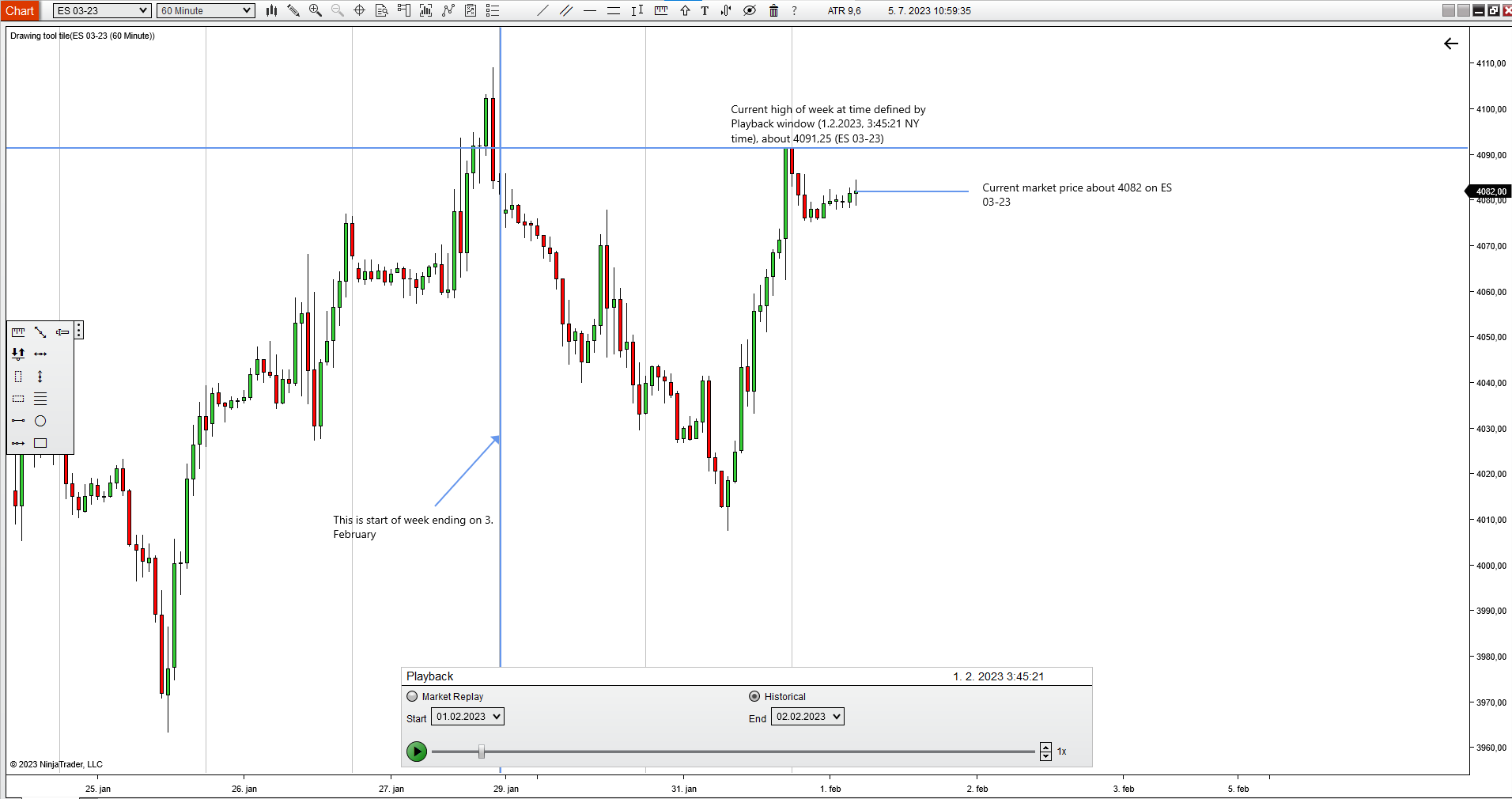Select the single horizontal line tool
The image size is (1512, 799).
click(x=590, y=10)
